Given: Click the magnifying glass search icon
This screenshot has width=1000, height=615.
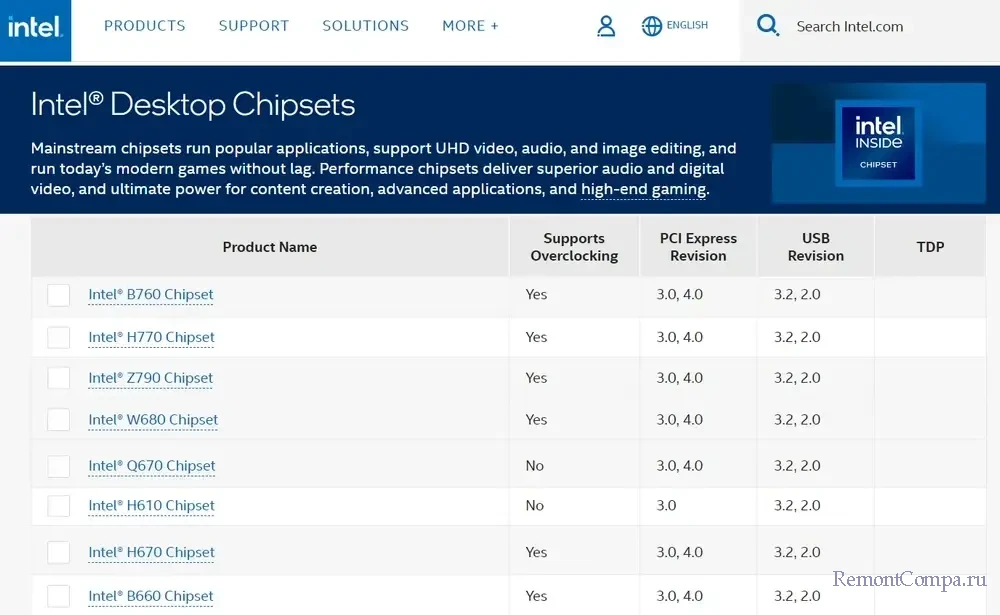Looking at the screenshot, I should (768, 26).
